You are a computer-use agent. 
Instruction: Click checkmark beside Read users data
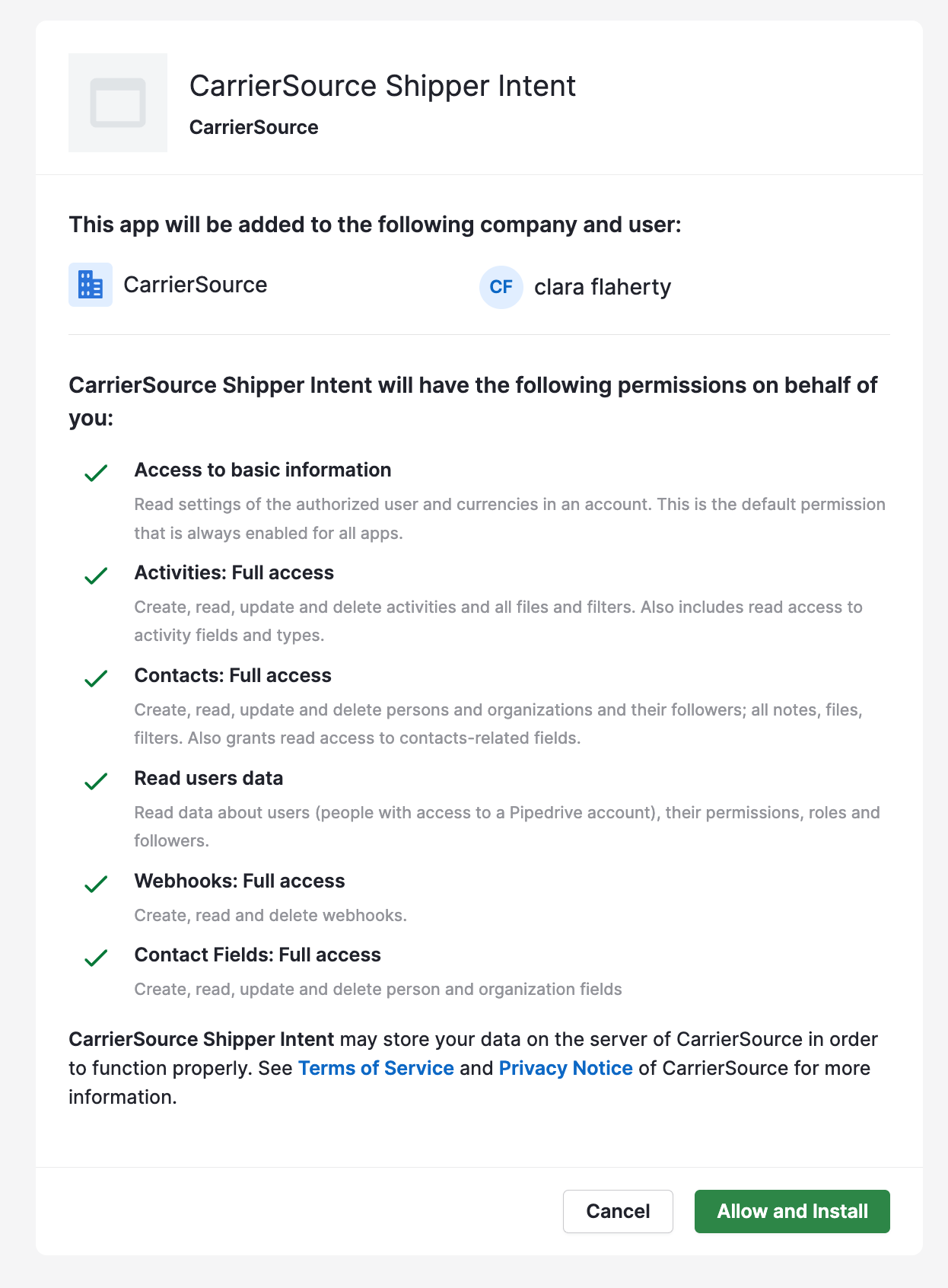coord(96,781)
